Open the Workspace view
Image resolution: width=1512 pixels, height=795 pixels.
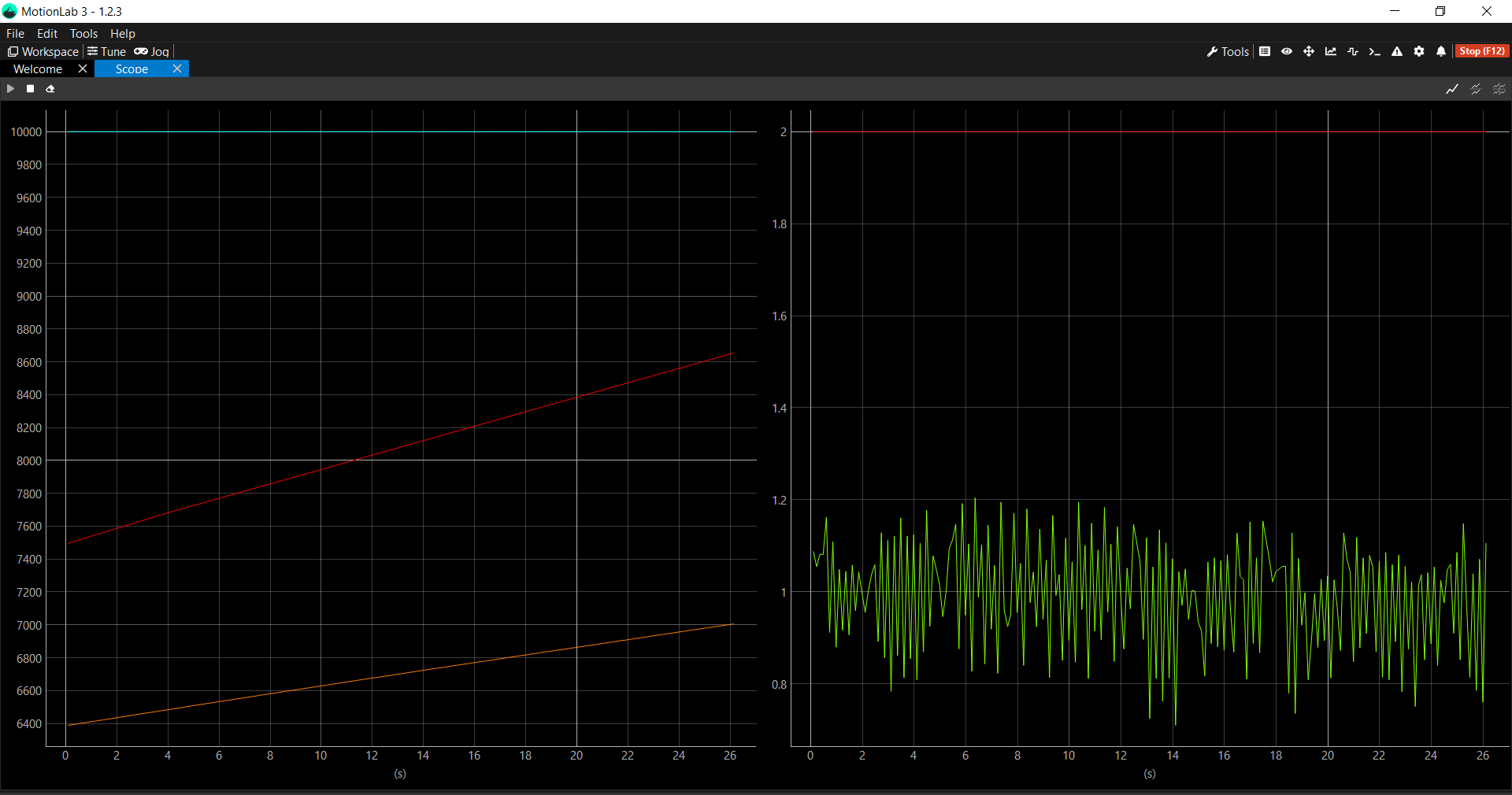[x=43, y=51]
